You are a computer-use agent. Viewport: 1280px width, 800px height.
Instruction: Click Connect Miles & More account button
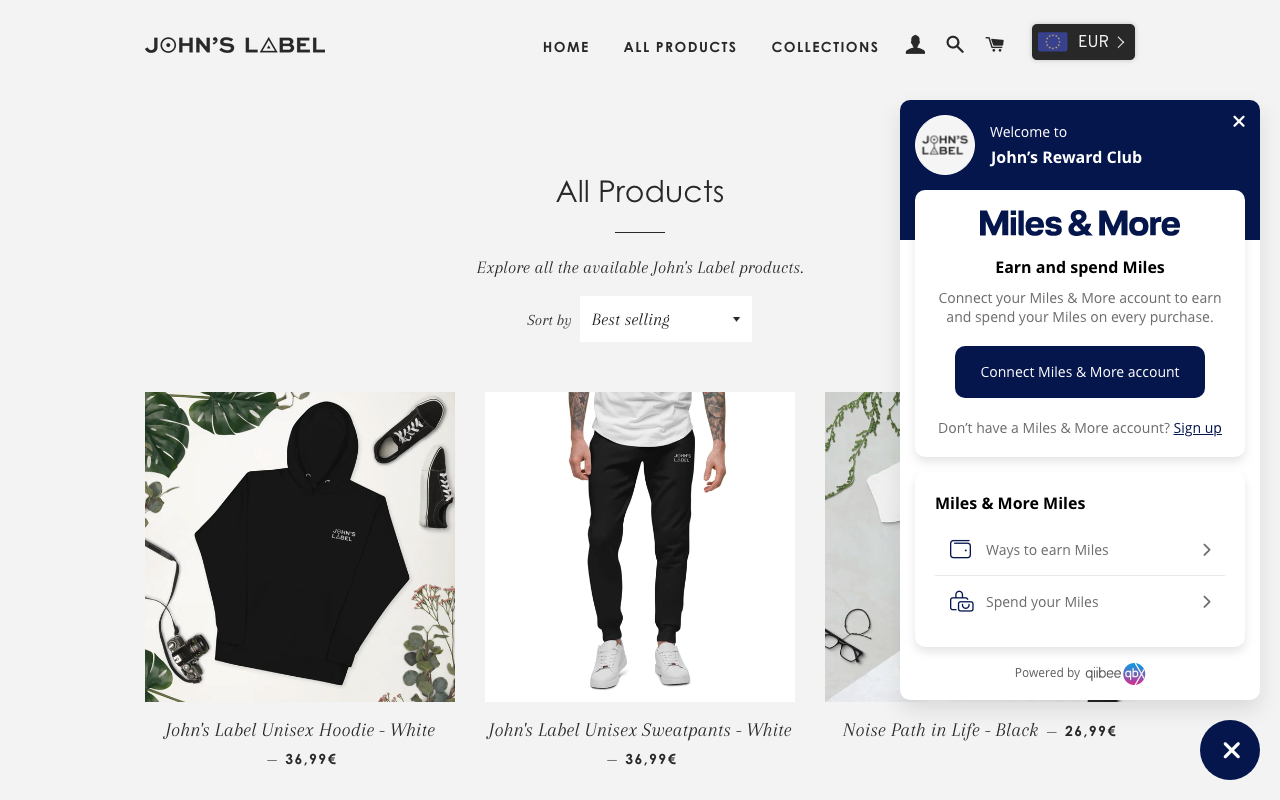[x=1080, y=372]
